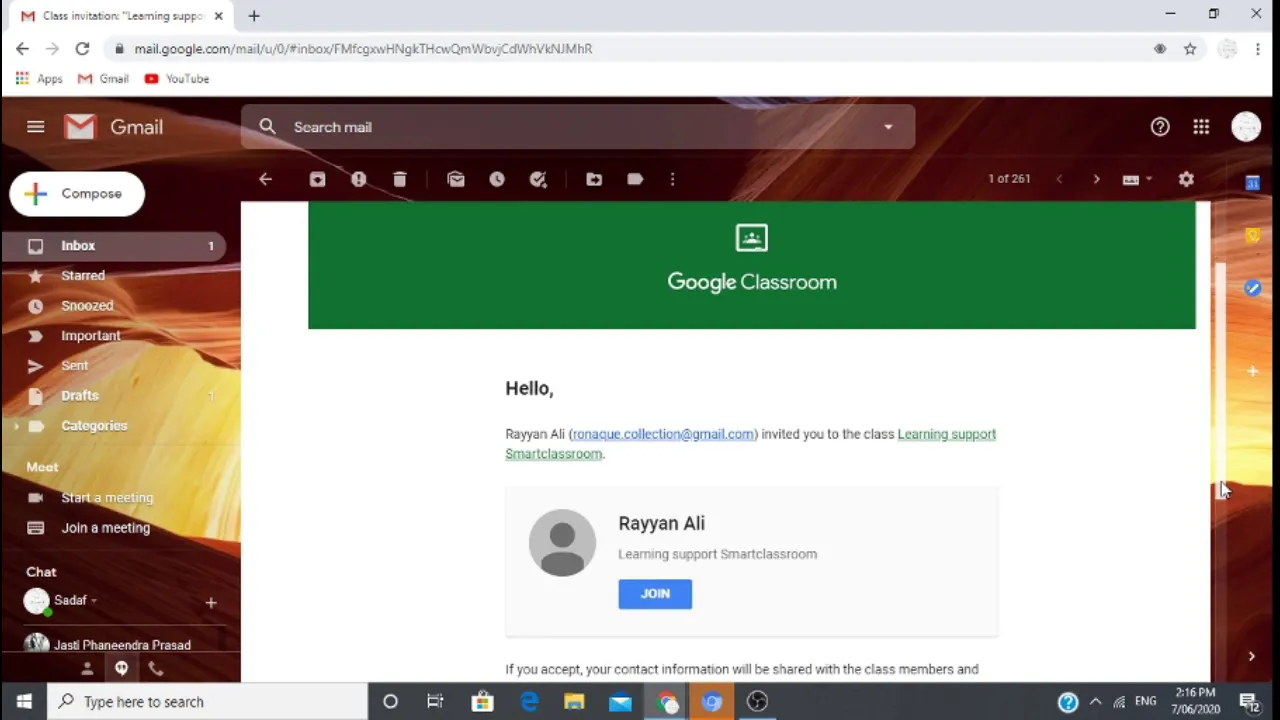Open Windows notification center
The image size is (1280, 720).
click(x=1249, y=702)
